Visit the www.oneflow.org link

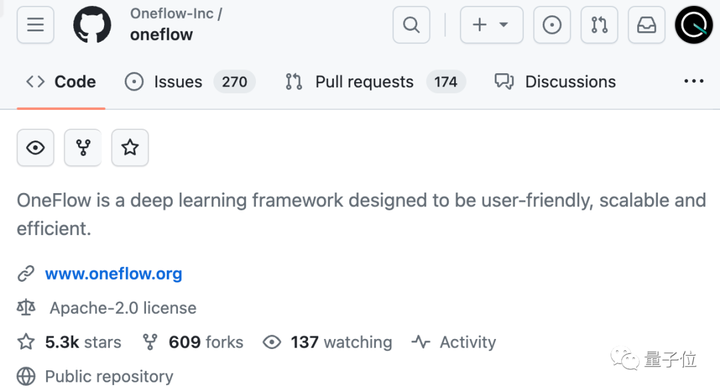click(113, 274)
